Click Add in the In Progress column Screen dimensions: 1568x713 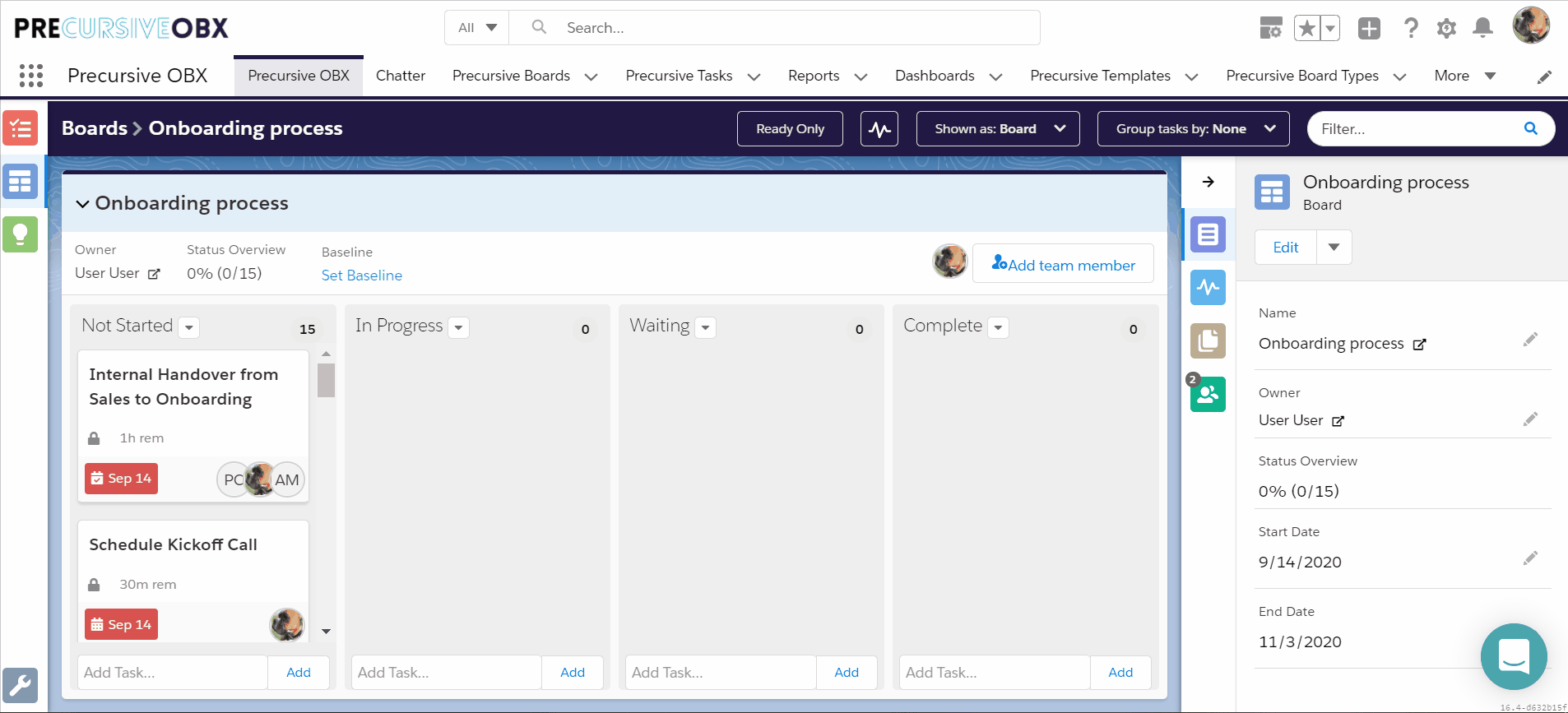[573, 673]
